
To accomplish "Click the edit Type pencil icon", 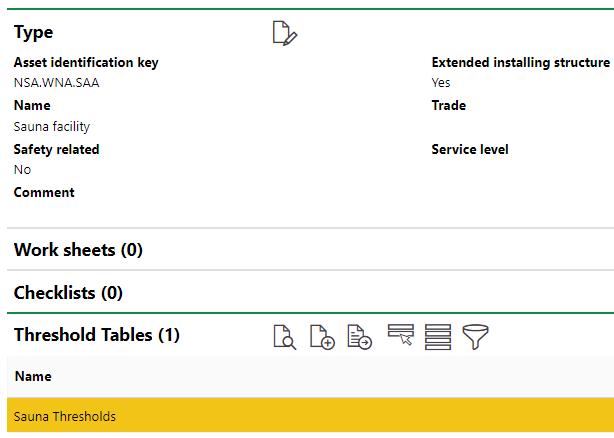I will point(285,34).
